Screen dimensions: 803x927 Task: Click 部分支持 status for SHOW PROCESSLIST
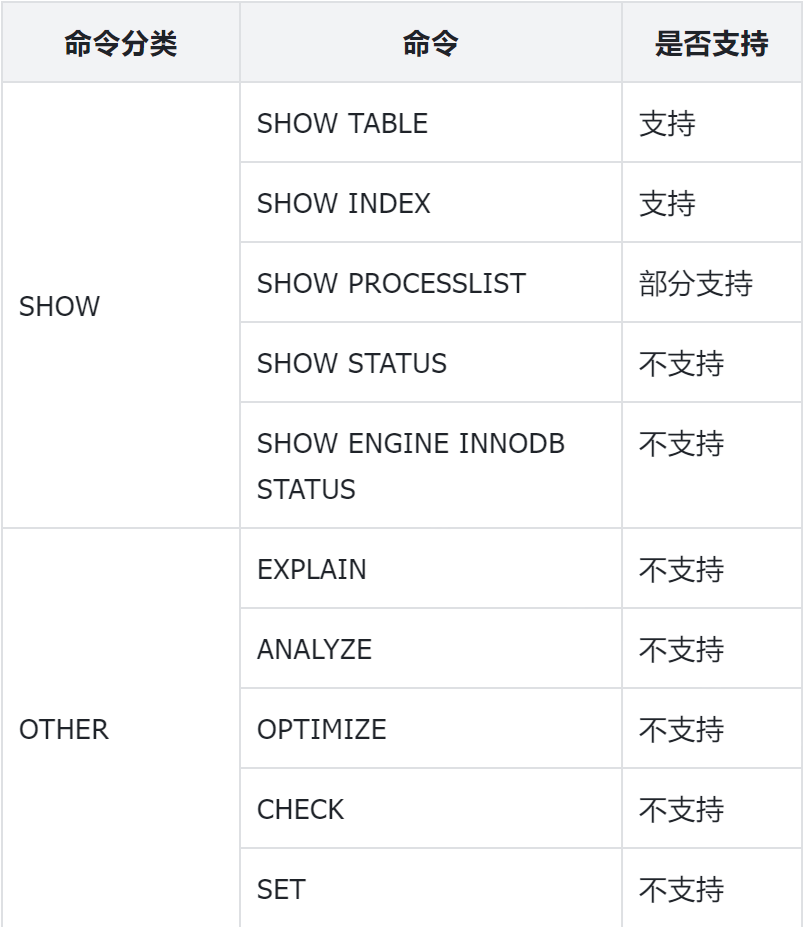(696, 283)
